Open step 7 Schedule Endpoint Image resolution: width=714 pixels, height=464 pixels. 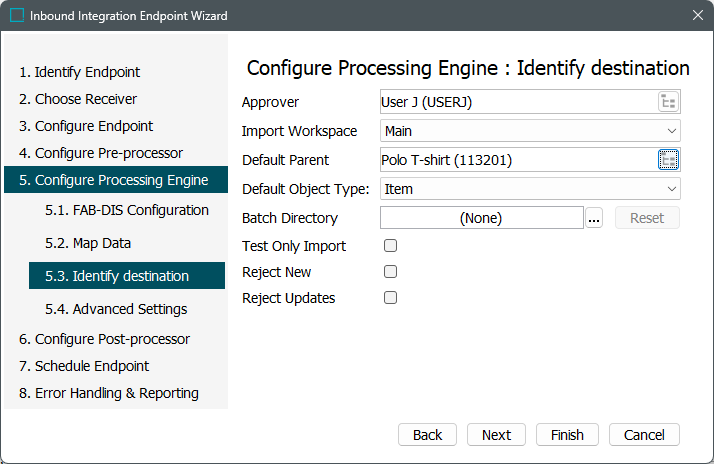tap(84, 366)
